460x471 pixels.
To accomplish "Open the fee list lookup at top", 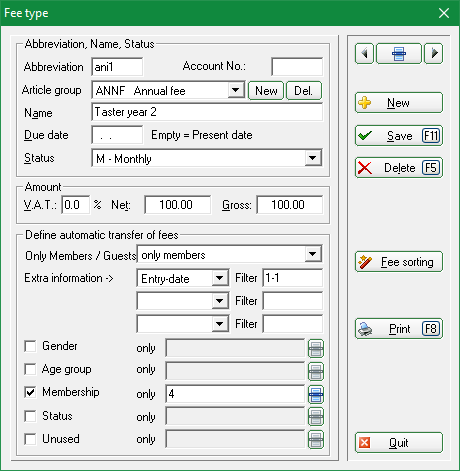I will pos(399,53).
